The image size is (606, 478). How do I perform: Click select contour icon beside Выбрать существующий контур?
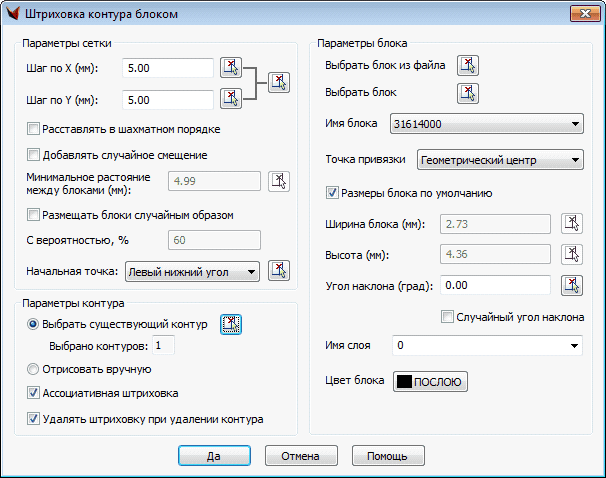tap(231, 323)
